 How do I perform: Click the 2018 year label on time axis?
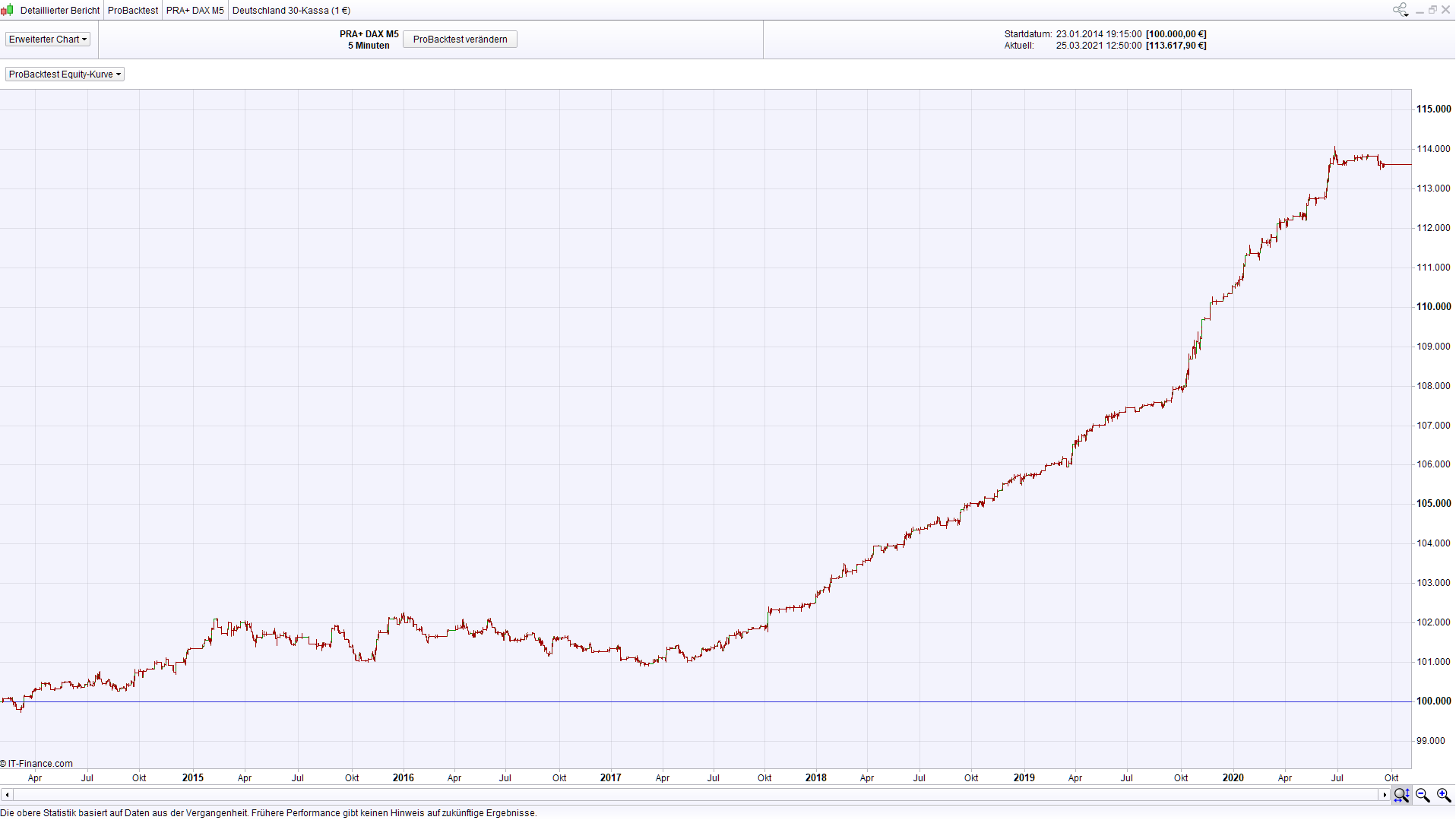point(816,778)
